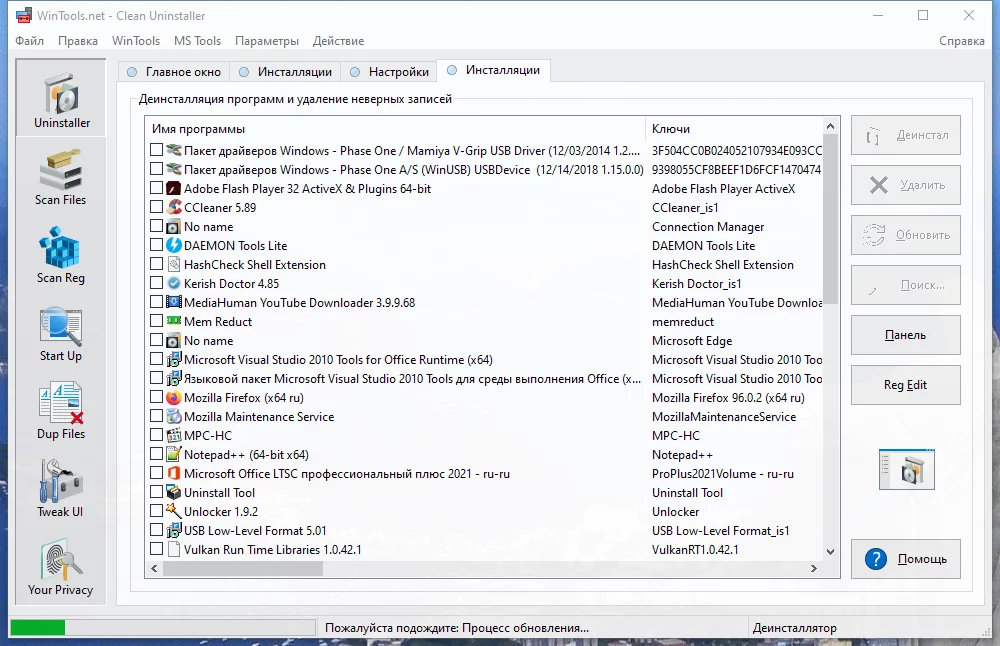Tick the DAEMON Tools Lite checkbox

(x=156, y=245)
